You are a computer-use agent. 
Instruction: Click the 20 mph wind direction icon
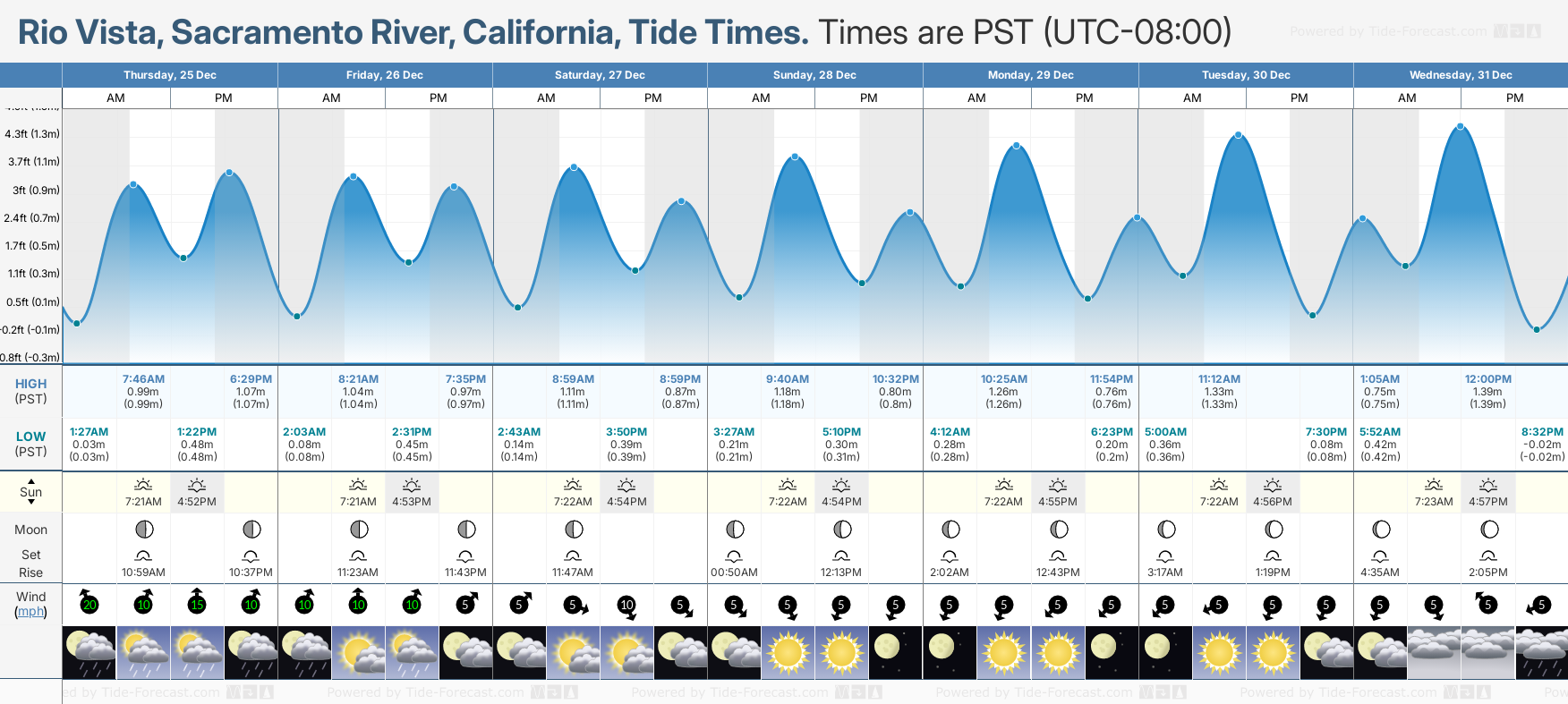[x=89, y=604]
